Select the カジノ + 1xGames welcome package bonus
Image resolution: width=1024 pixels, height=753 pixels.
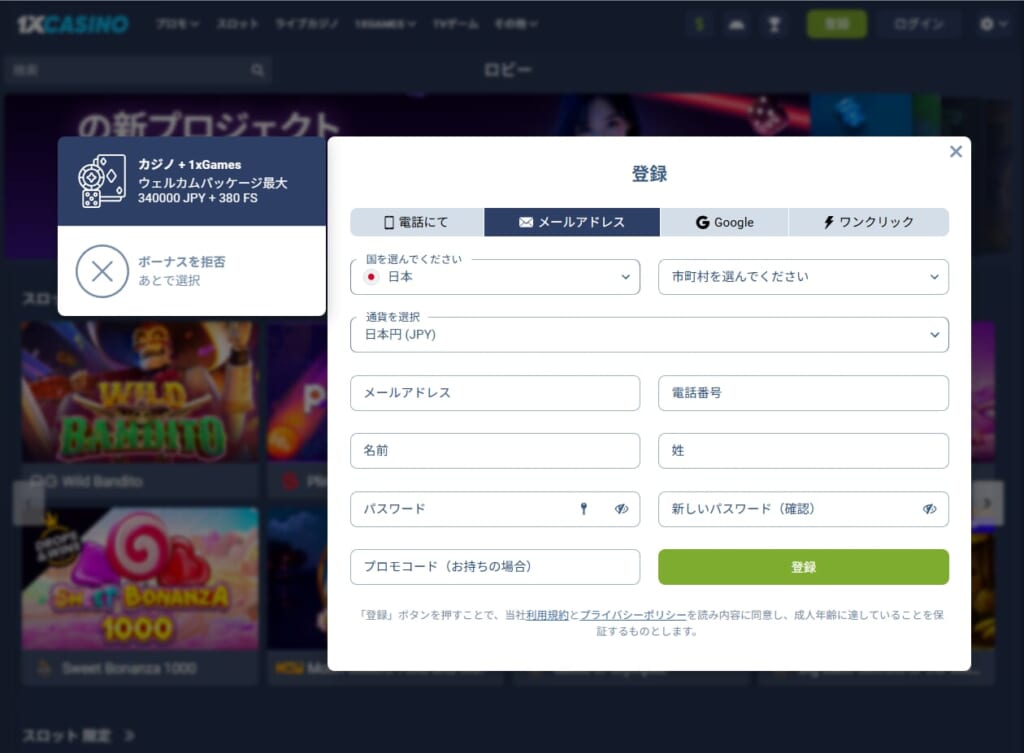[x=191, y=181]
